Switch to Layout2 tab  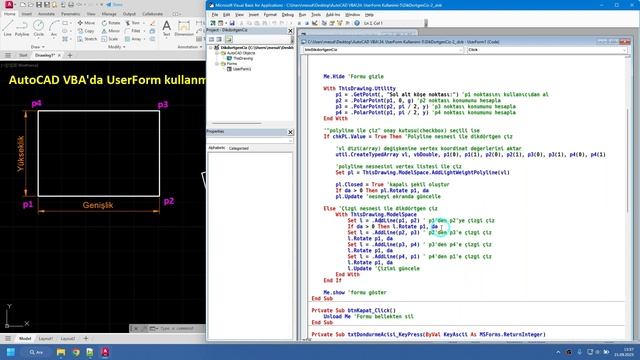point(68,339)
